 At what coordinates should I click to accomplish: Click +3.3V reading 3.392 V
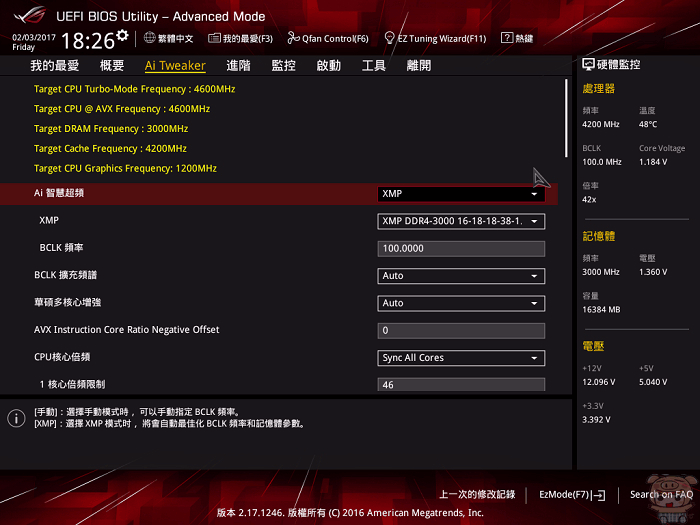point(596,420)
